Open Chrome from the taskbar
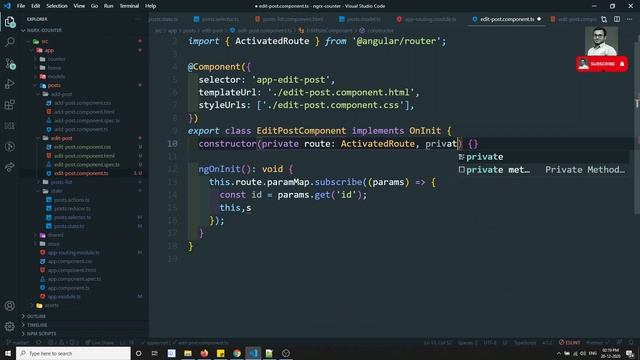The width and height of the screenshot is (640, 360). (237, 353)
